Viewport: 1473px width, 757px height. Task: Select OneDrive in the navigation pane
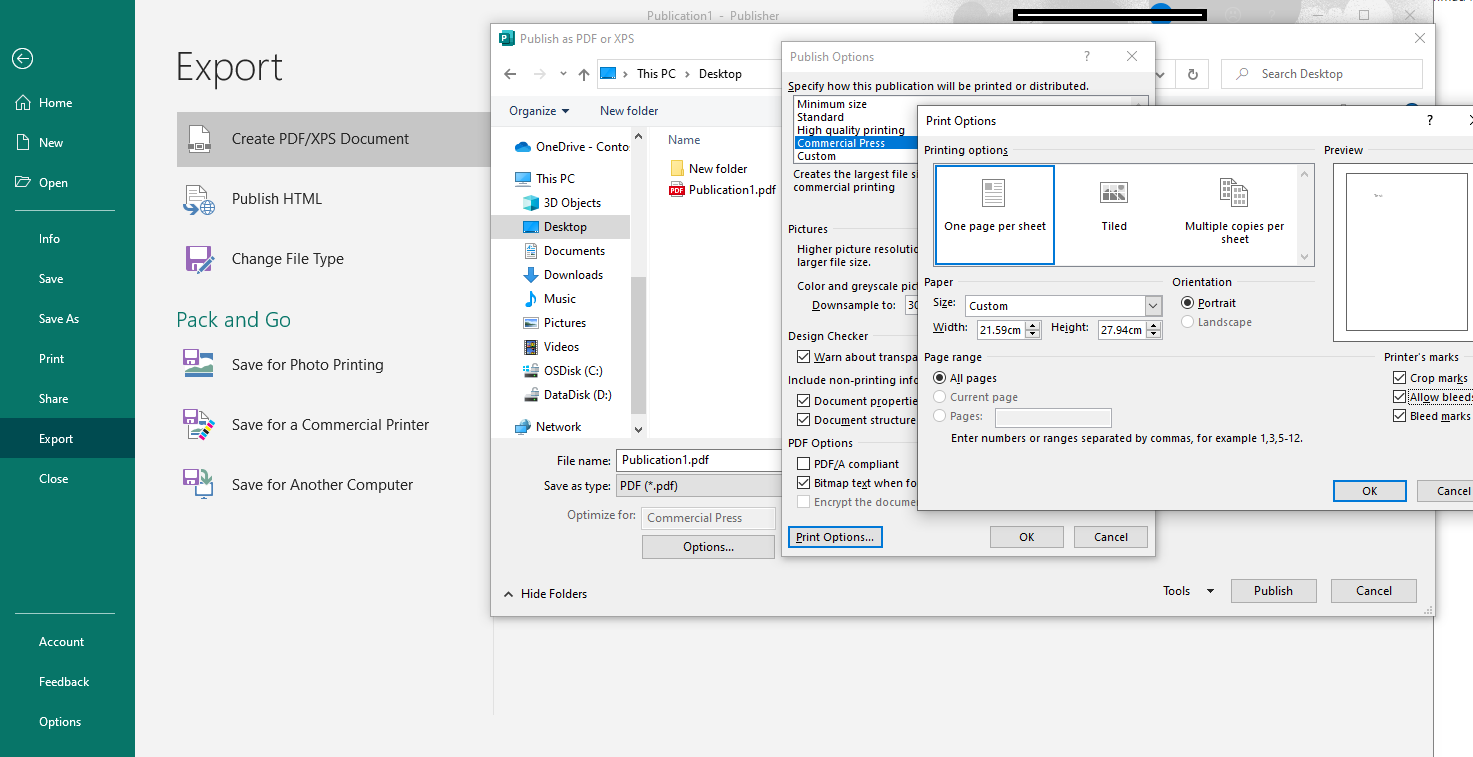pos(571,147)
